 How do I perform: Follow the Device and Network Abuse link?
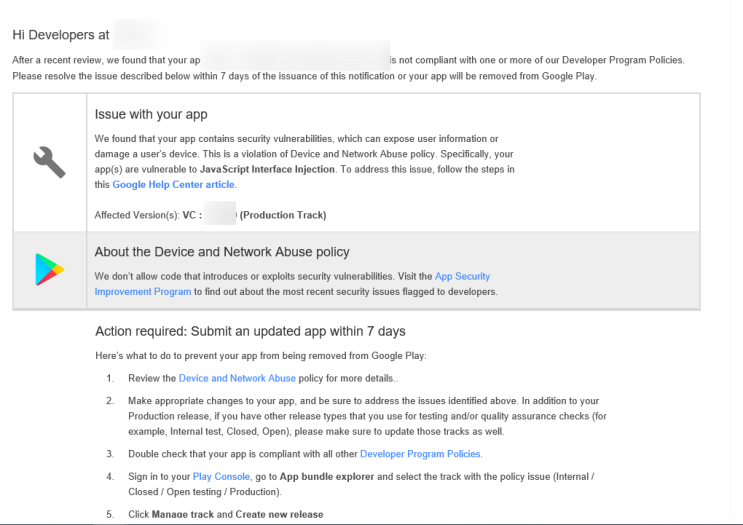coord(237,378)
